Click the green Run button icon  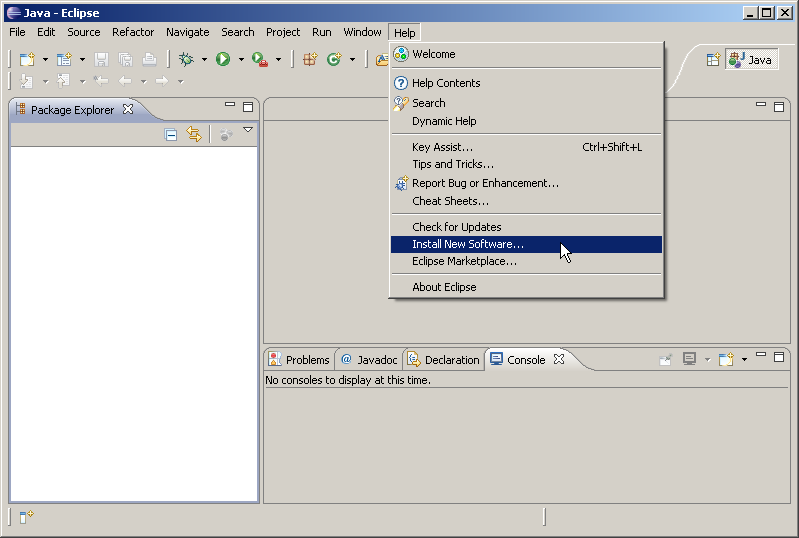(223, 60)
